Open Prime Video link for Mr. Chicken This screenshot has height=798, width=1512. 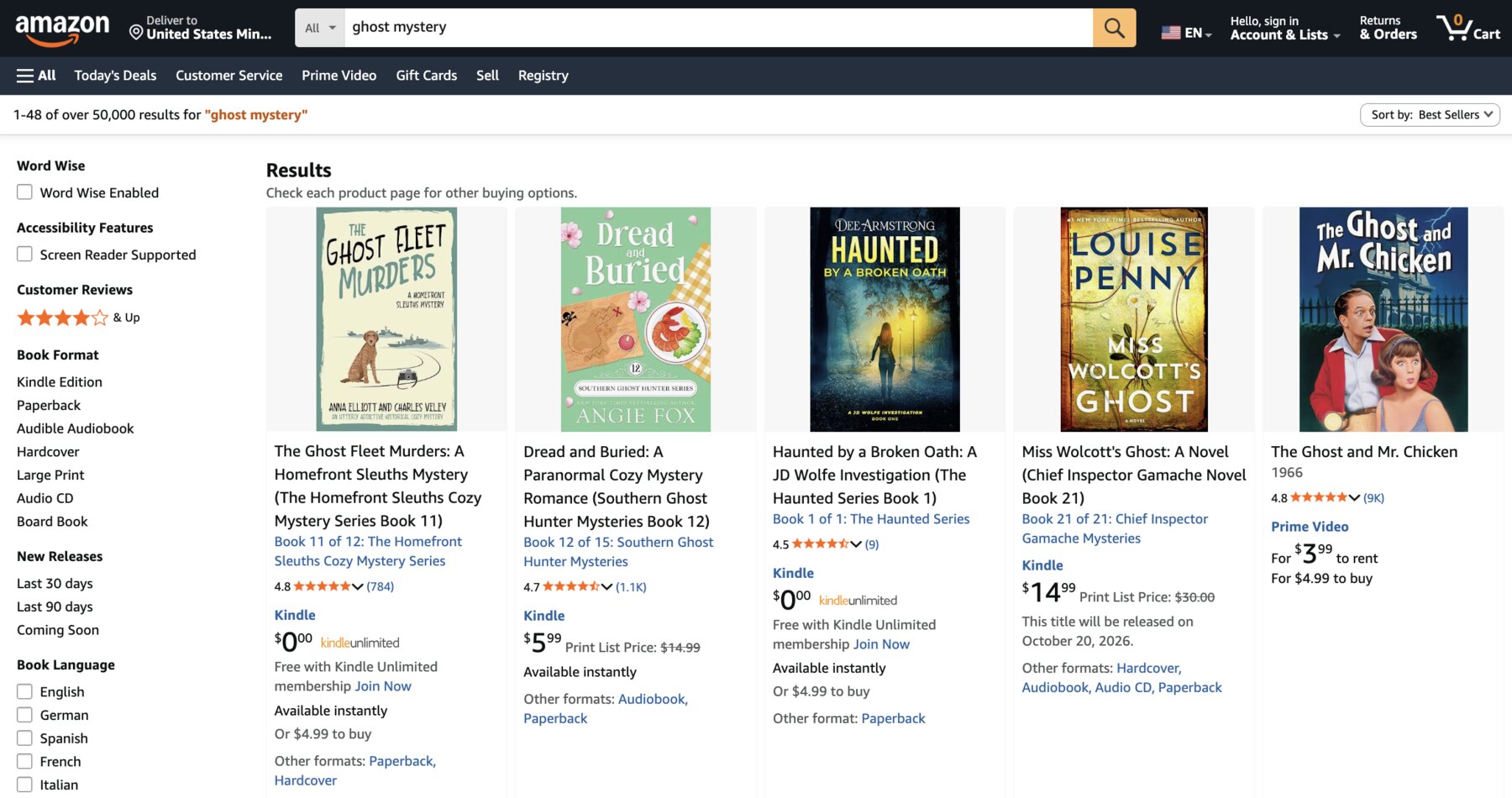coord(1310,527)
